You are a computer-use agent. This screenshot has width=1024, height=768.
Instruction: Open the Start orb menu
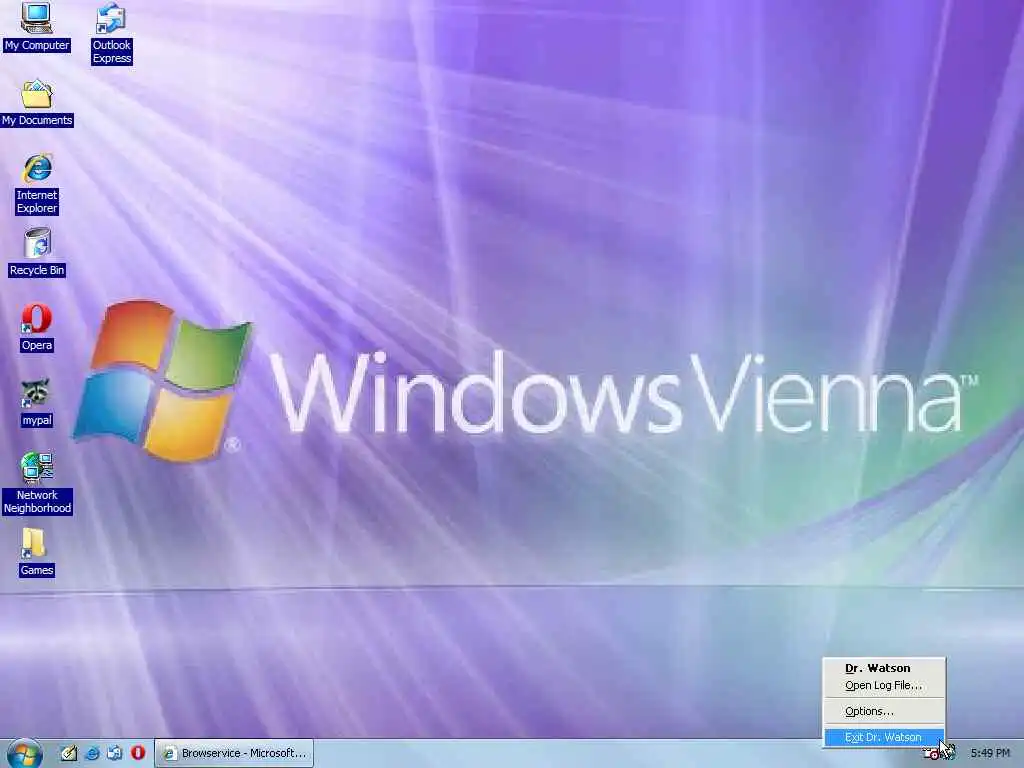coord(24,754)
